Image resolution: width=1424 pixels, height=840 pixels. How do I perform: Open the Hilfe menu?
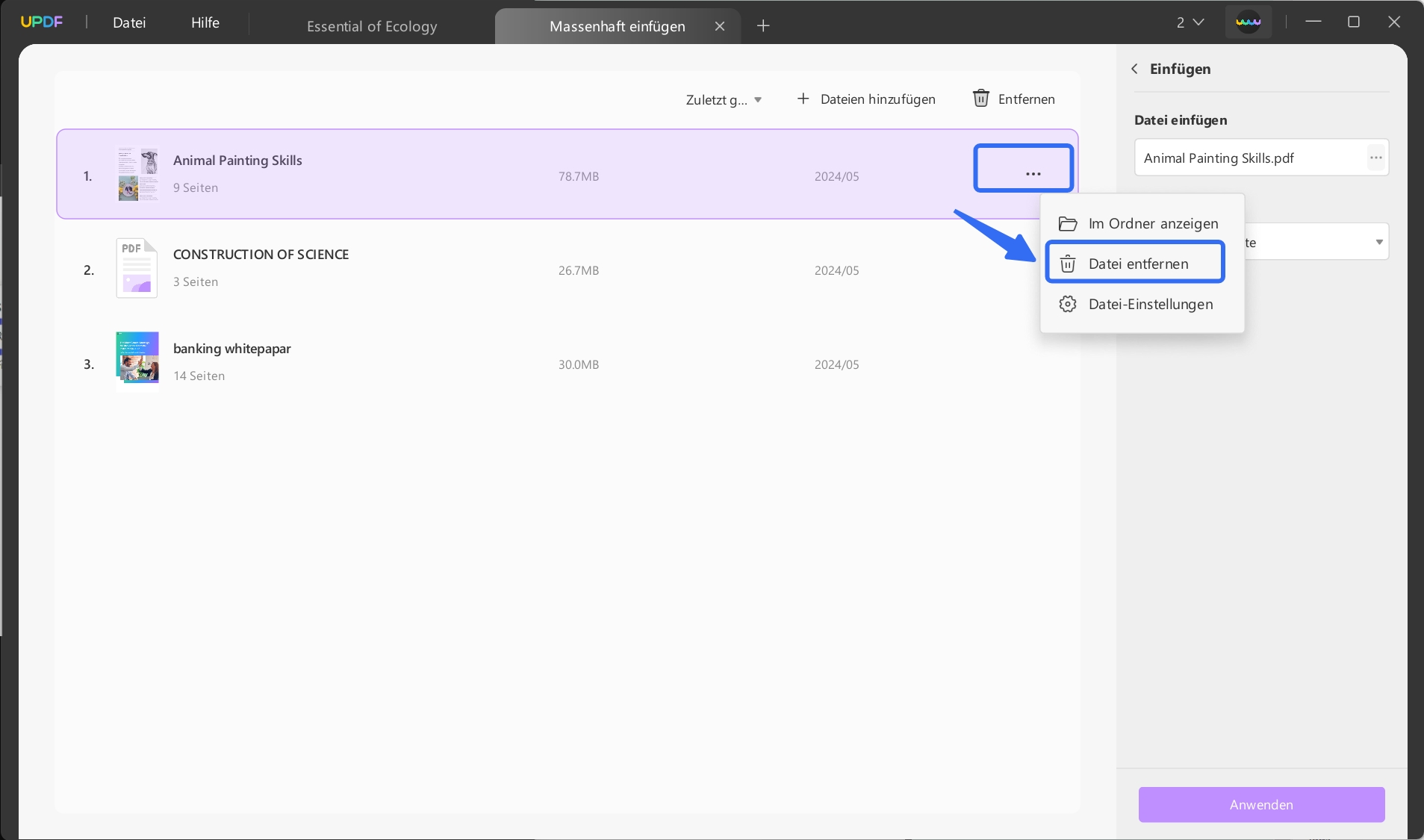point(205,22)
